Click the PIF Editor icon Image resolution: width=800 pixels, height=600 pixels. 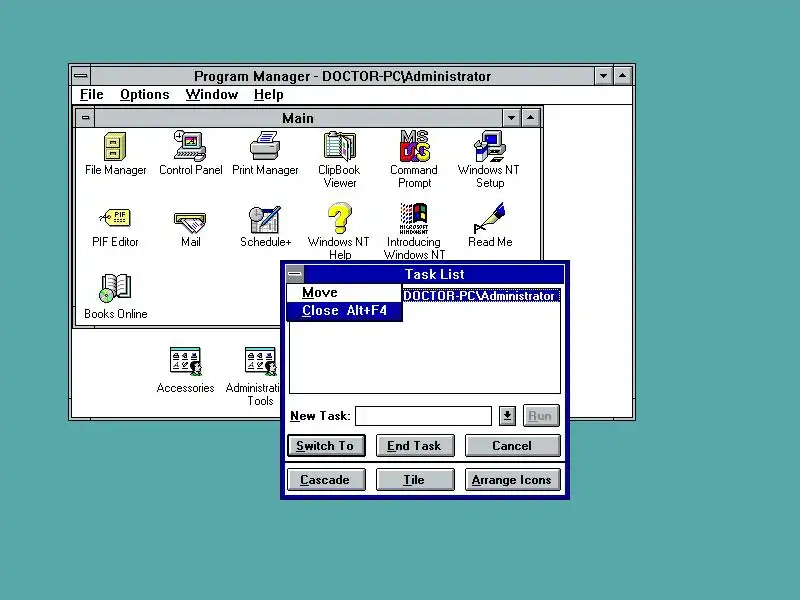(115, 218)
